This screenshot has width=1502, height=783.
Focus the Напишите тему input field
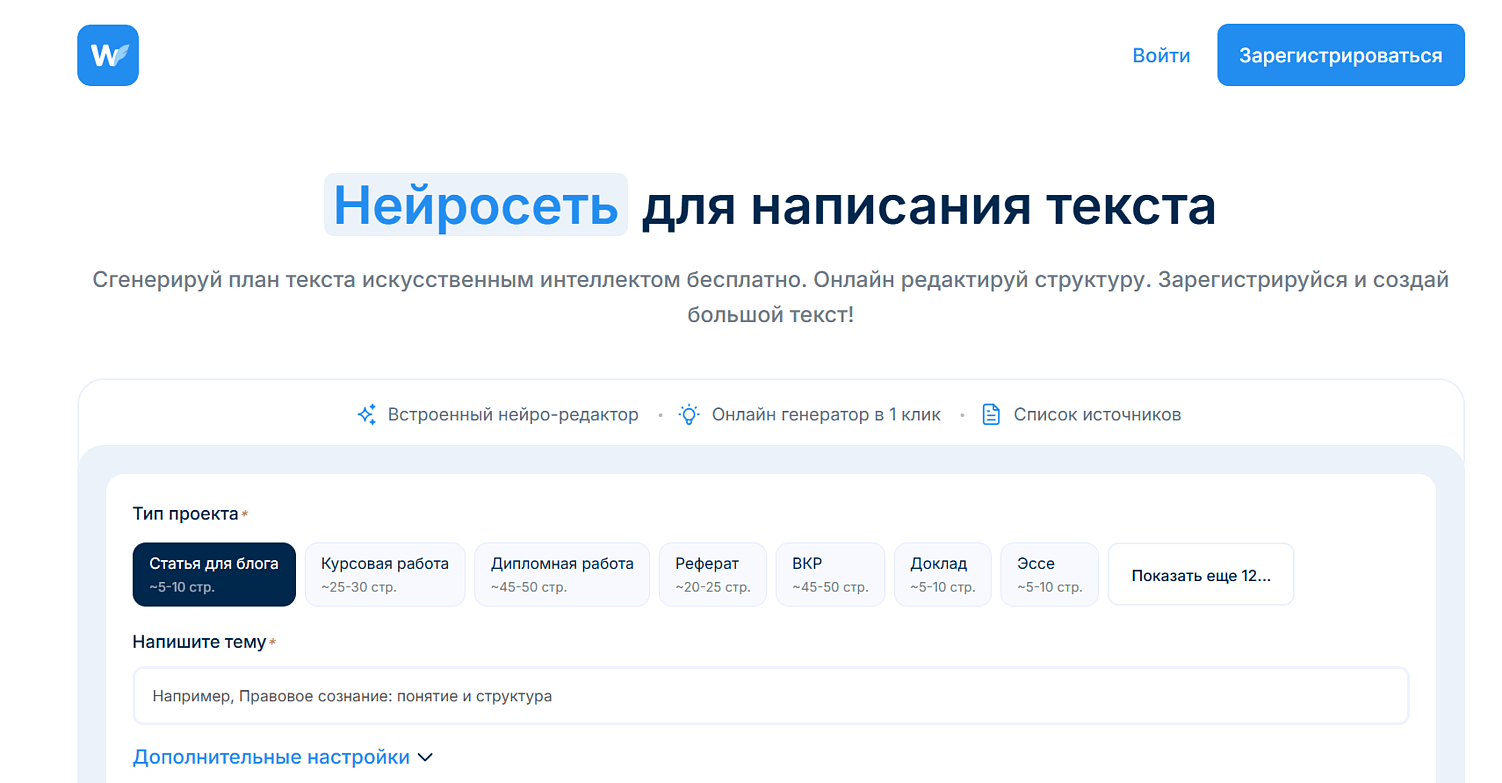point(770,695)
